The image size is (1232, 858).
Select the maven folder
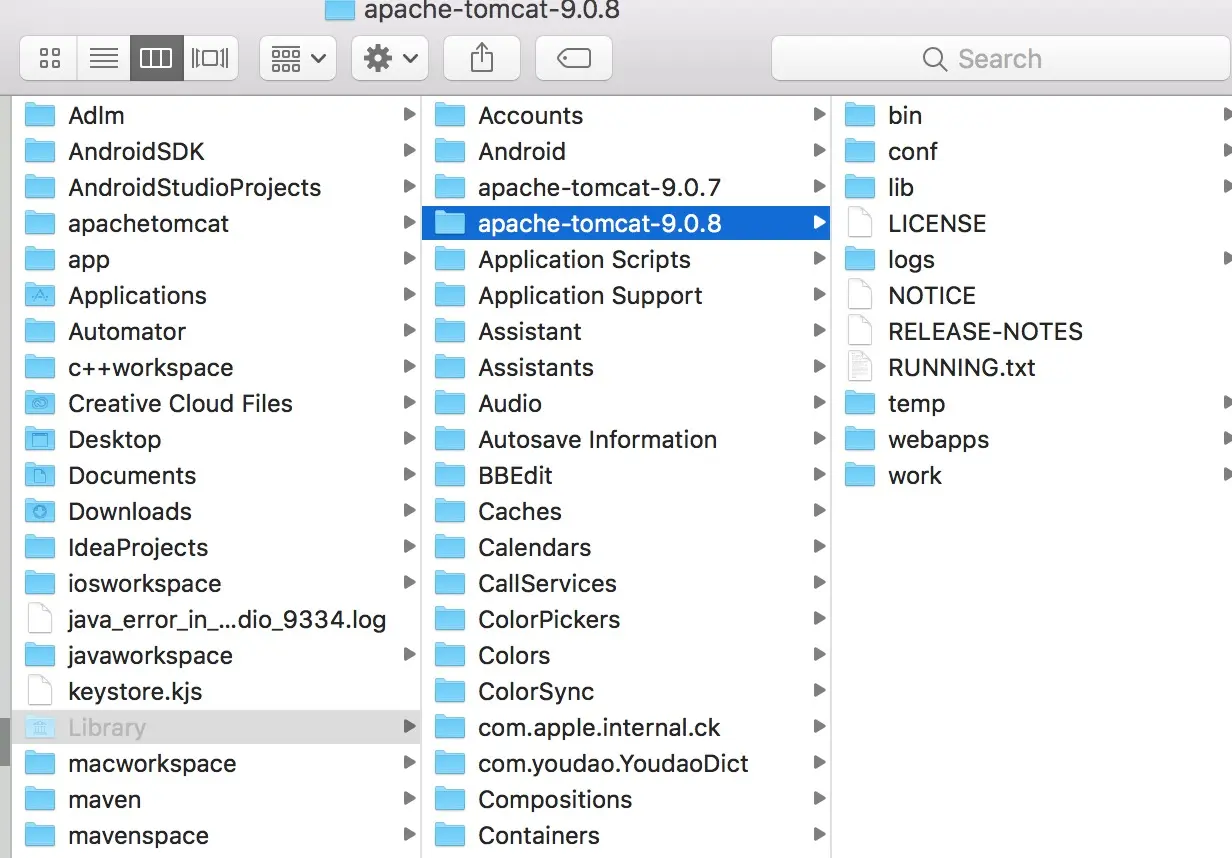point(216,800)
